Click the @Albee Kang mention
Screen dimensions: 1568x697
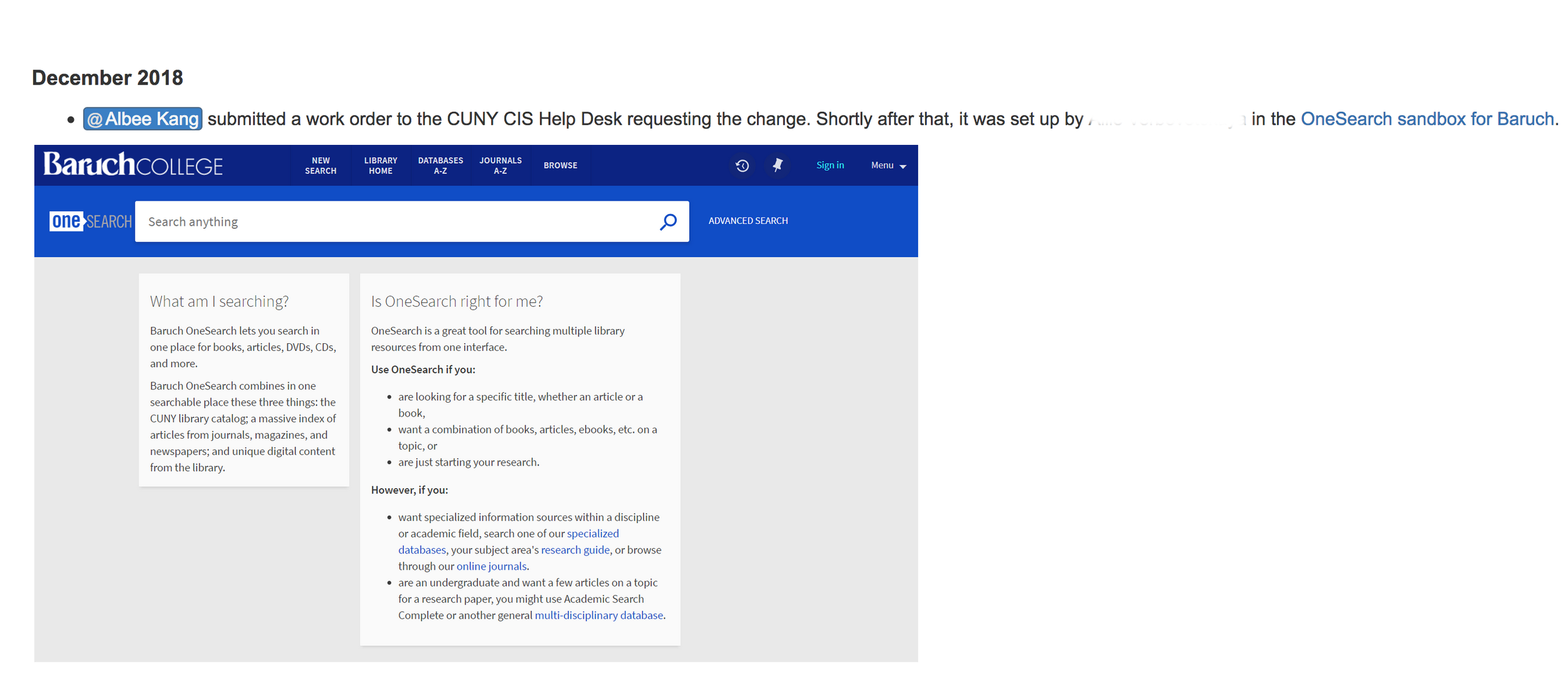143,119
